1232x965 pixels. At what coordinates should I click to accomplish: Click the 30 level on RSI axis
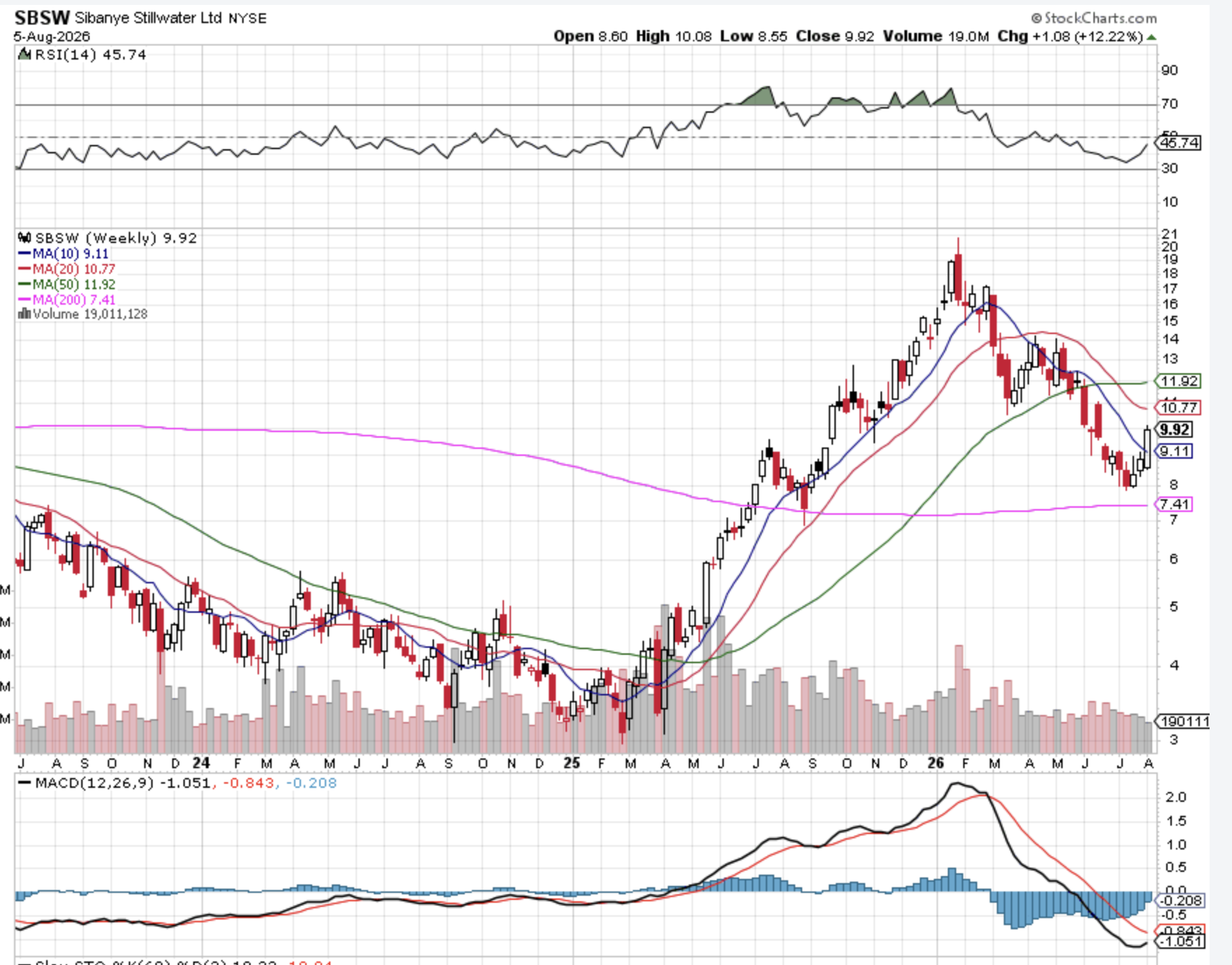[x=1170, y=168]
